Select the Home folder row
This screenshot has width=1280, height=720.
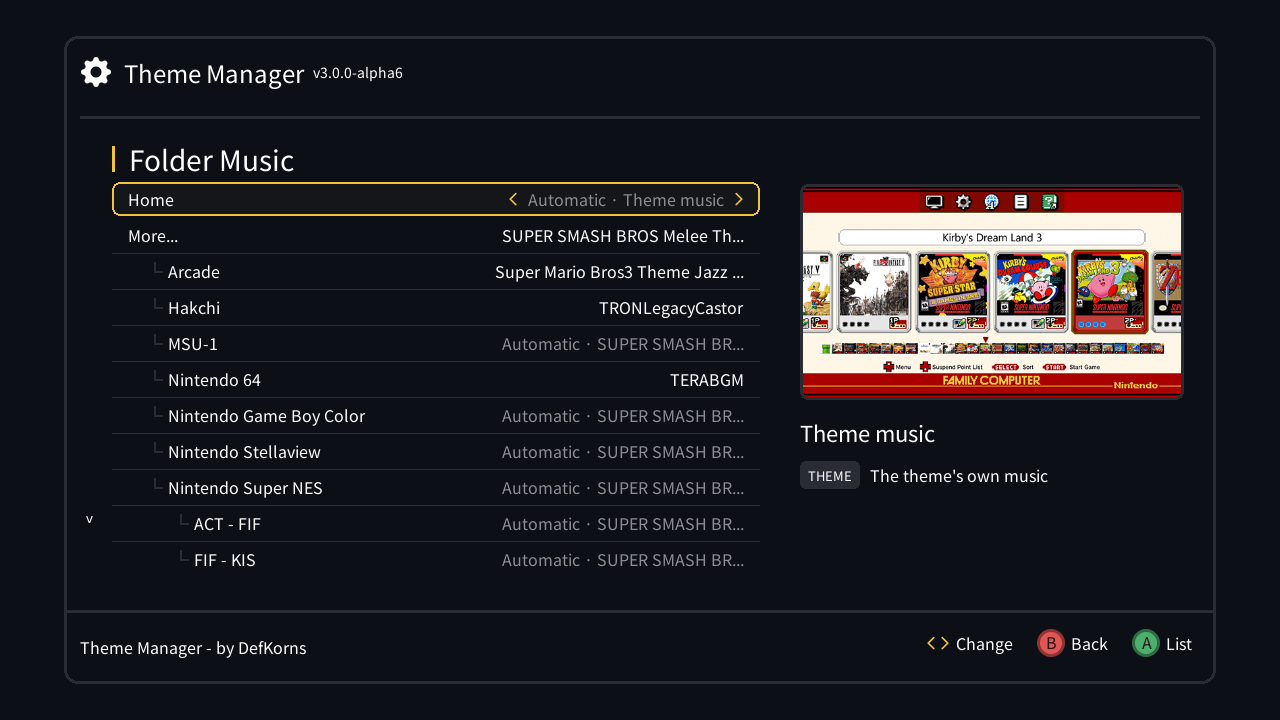(436, 199)
